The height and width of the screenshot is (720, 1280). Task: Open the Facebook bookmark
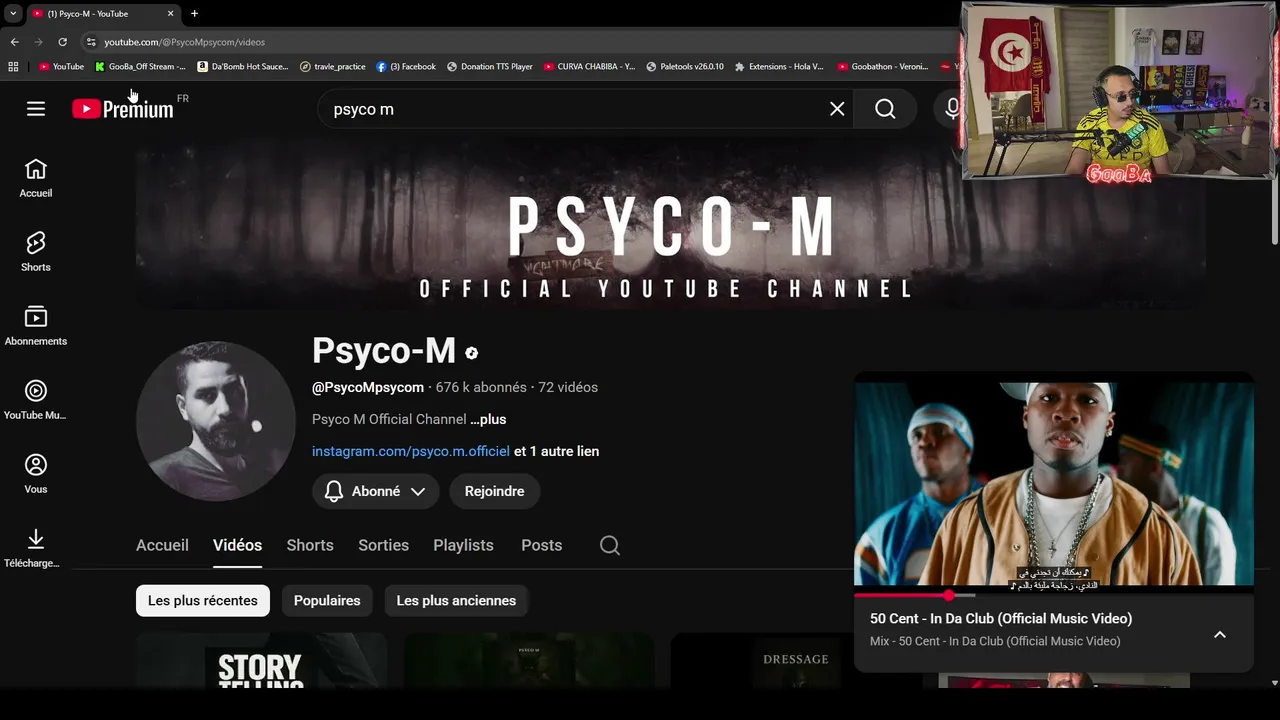click(x=406, y=67)
